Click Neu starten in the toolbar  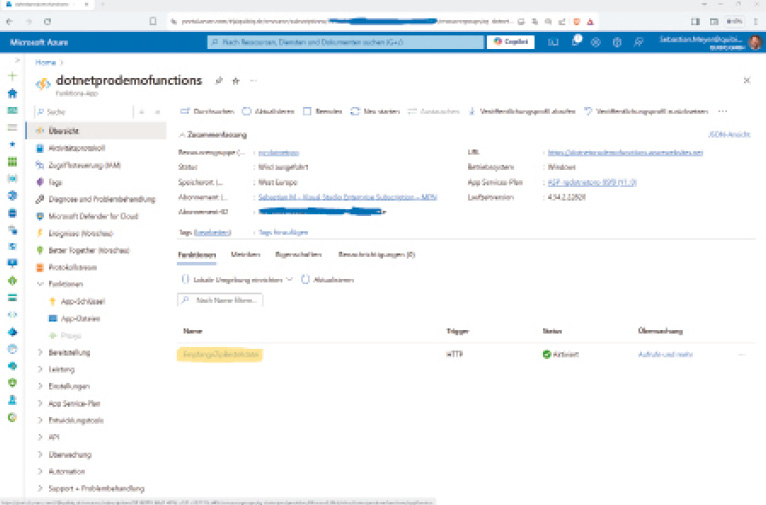pos(375,111)
